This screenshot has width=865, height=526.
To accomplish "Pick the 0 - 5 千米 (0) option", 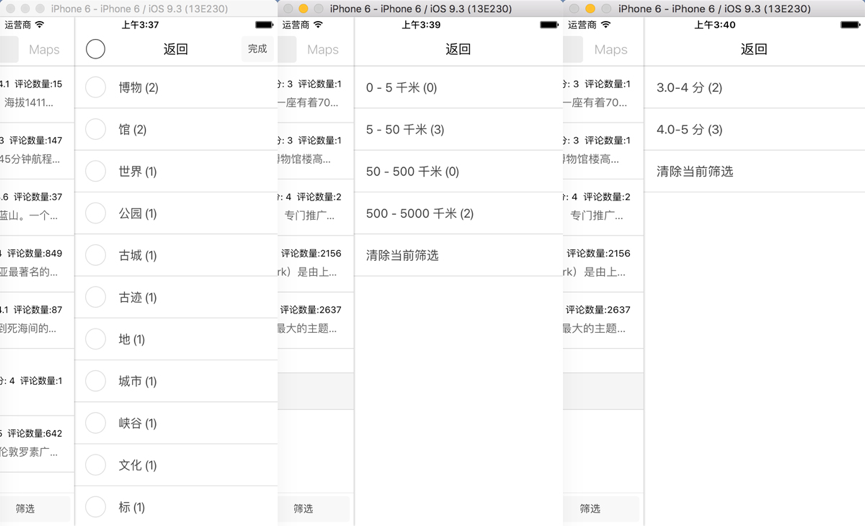I will [401, 87].
